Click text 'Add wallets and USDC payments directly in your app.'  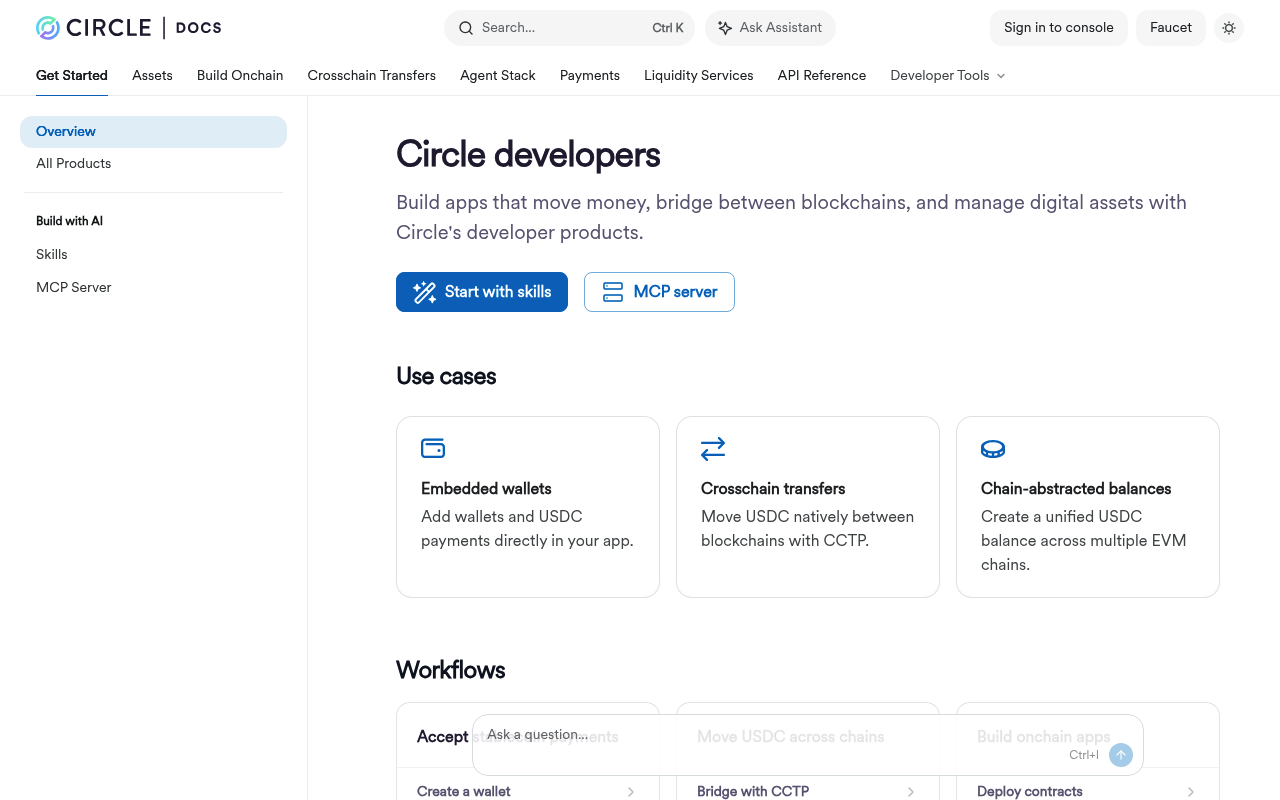(527, 529)
